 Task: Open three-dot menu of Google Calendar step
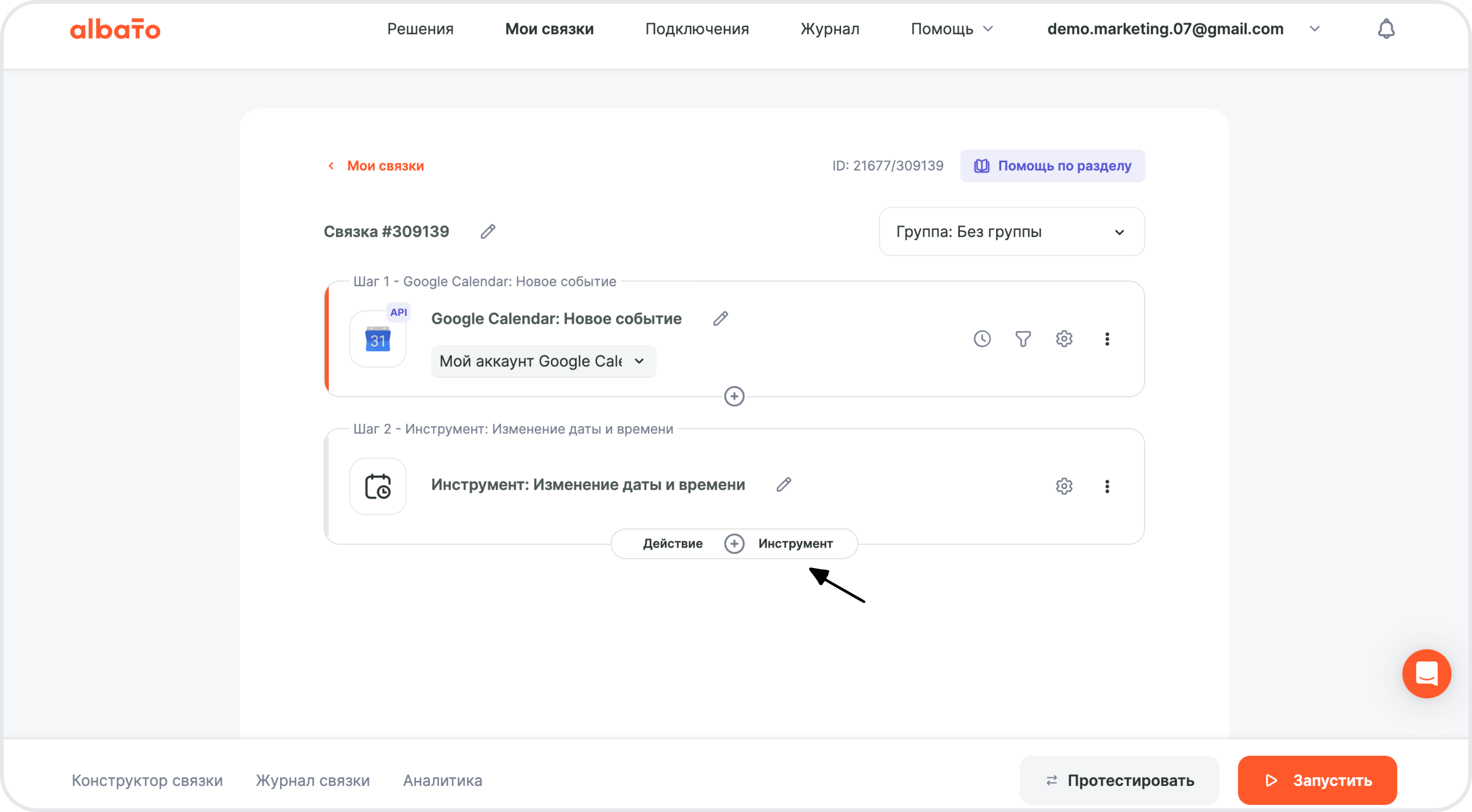1107,339
